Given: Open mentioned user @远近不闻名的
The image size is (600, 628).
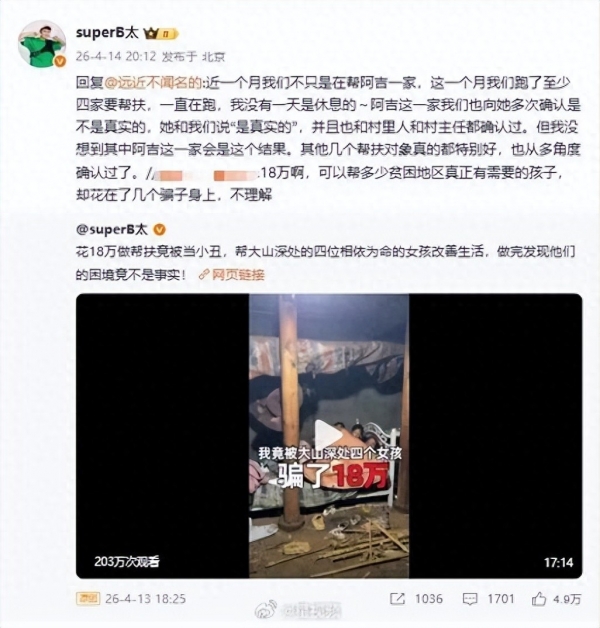Looking at the screenshot, I should pos(153,83).
